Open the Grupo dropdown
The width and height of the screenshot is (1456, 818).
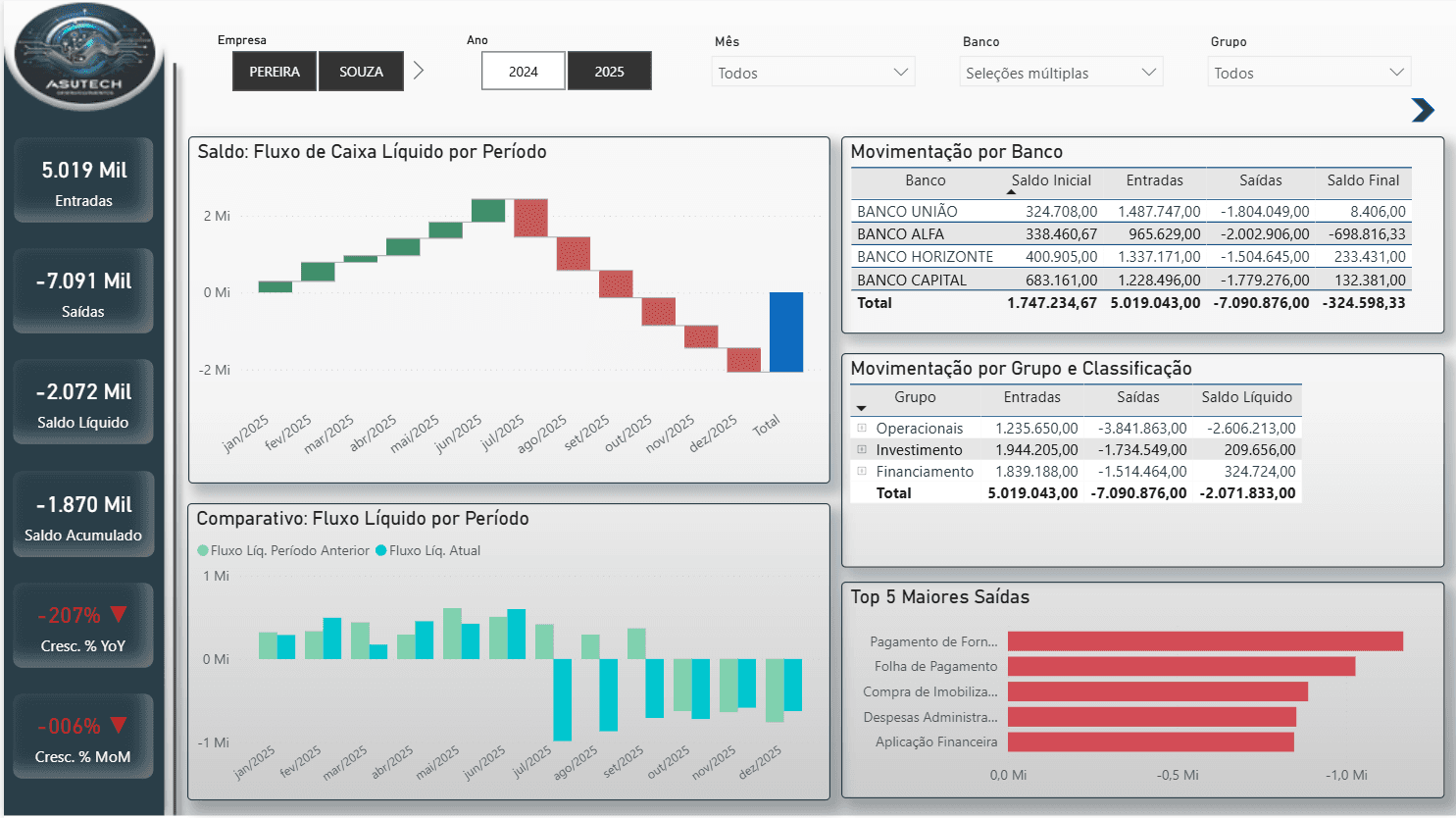pos(1309,73)
